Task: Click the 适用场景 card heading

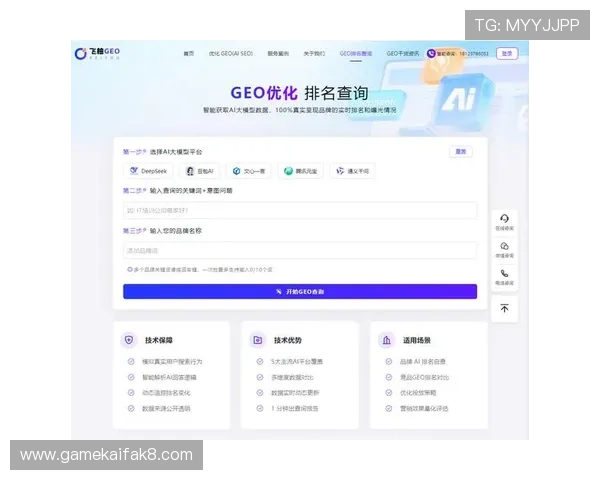Action: pos(417,340)
